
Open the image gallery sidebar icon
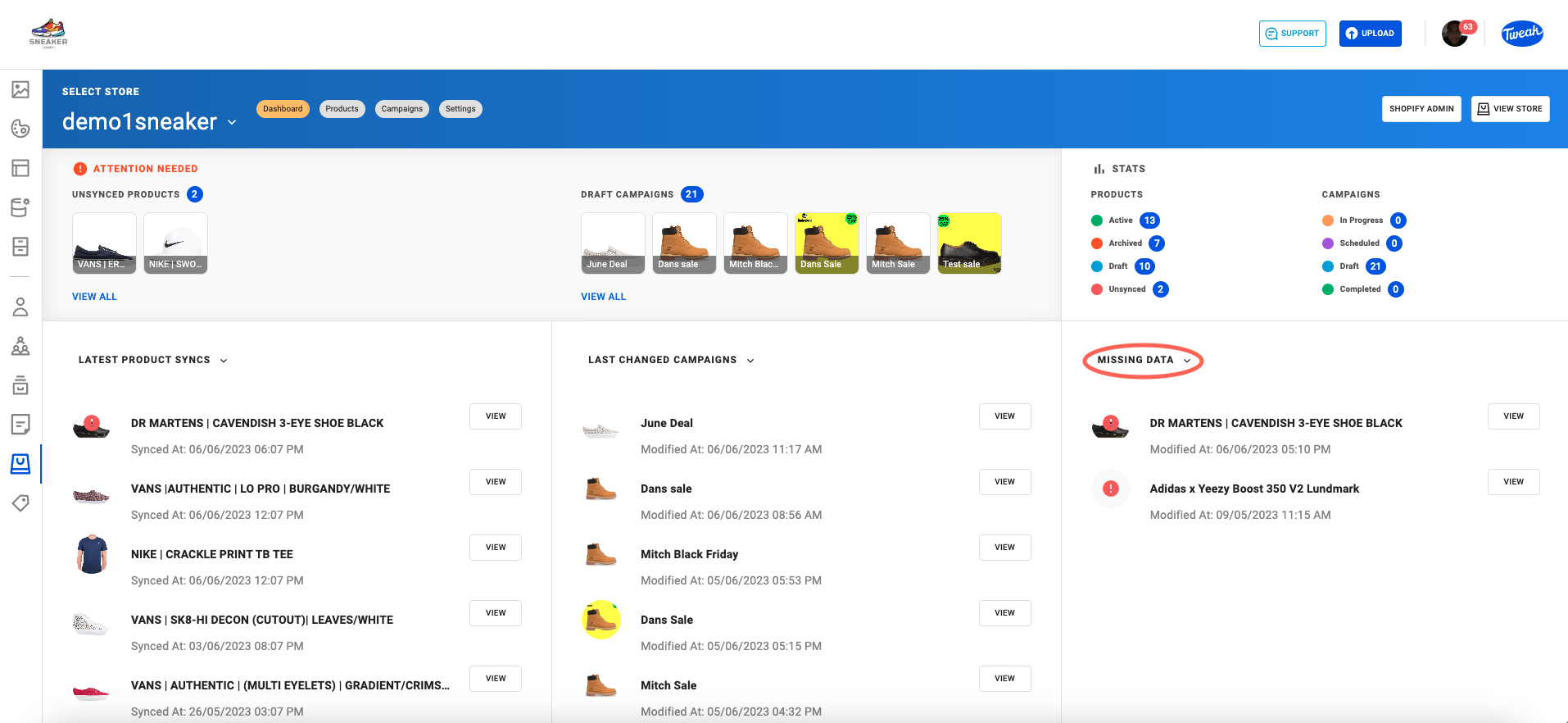(20, 89)
